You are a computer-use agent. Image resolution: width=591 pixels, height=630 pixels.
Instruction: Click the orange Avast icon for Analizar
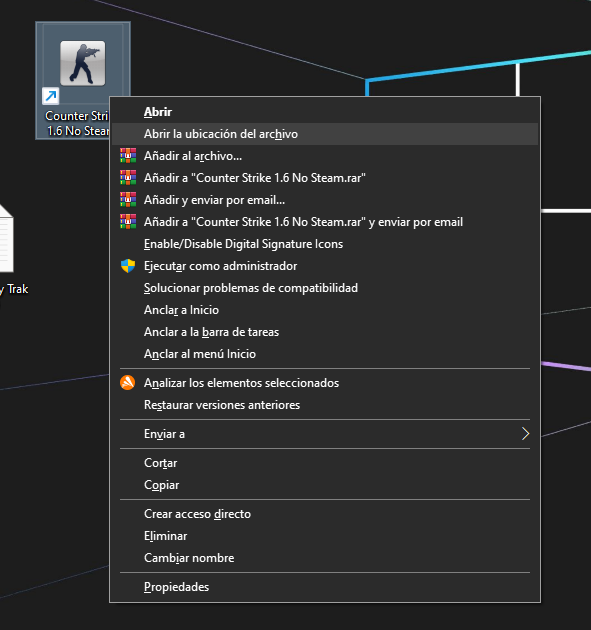tap(127, 382)
